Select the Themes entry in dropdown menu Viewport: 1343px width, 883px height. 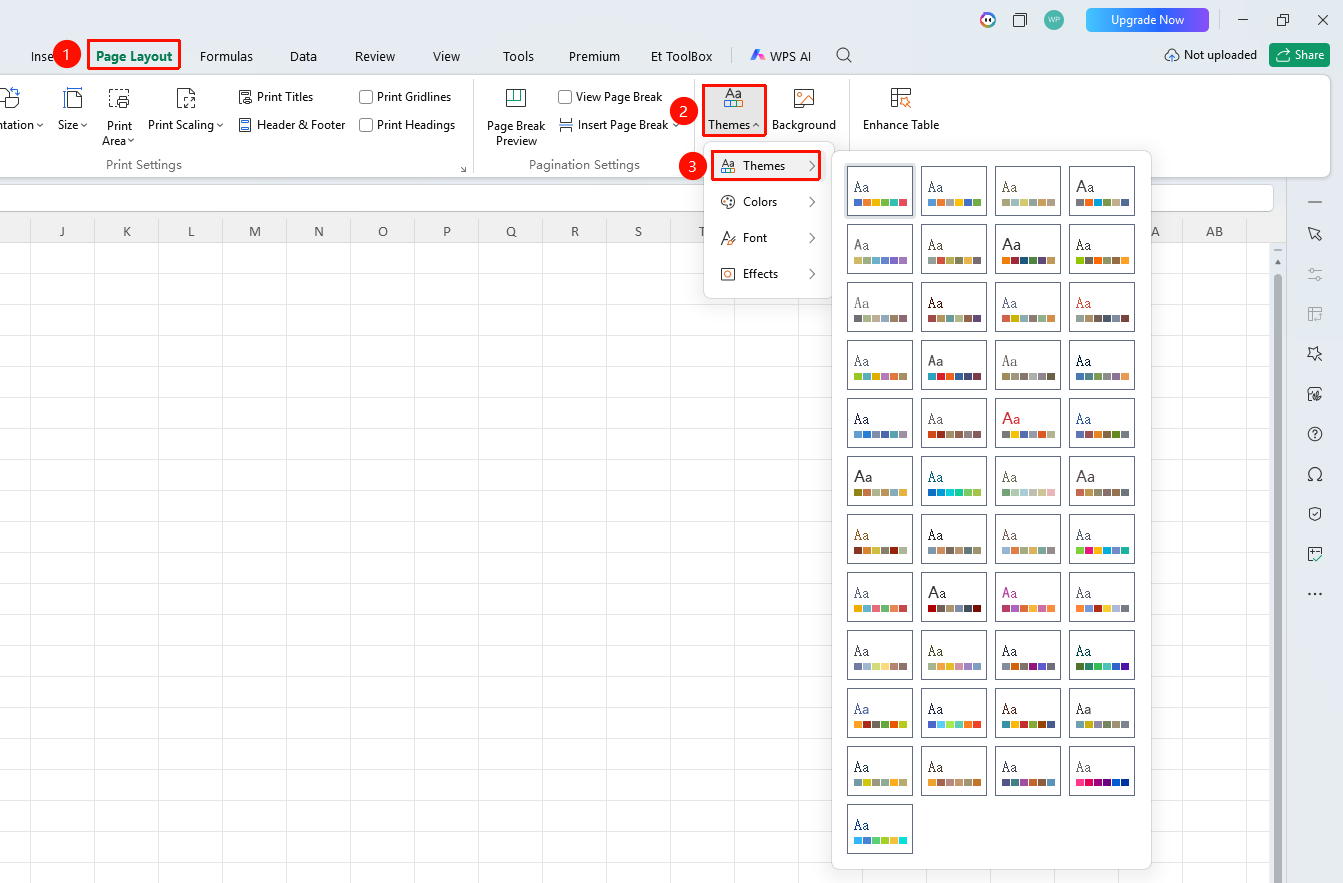(x=766, y=166)
